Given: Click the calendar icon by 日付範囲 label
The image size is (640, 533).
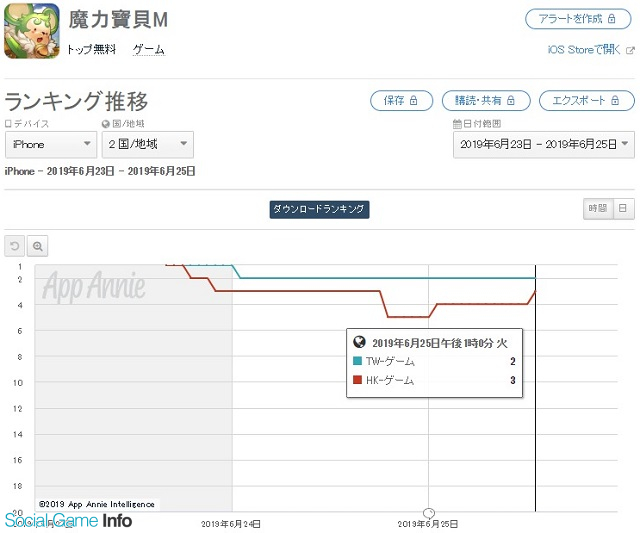Looking at the screenshot, I should coord(457,124).
